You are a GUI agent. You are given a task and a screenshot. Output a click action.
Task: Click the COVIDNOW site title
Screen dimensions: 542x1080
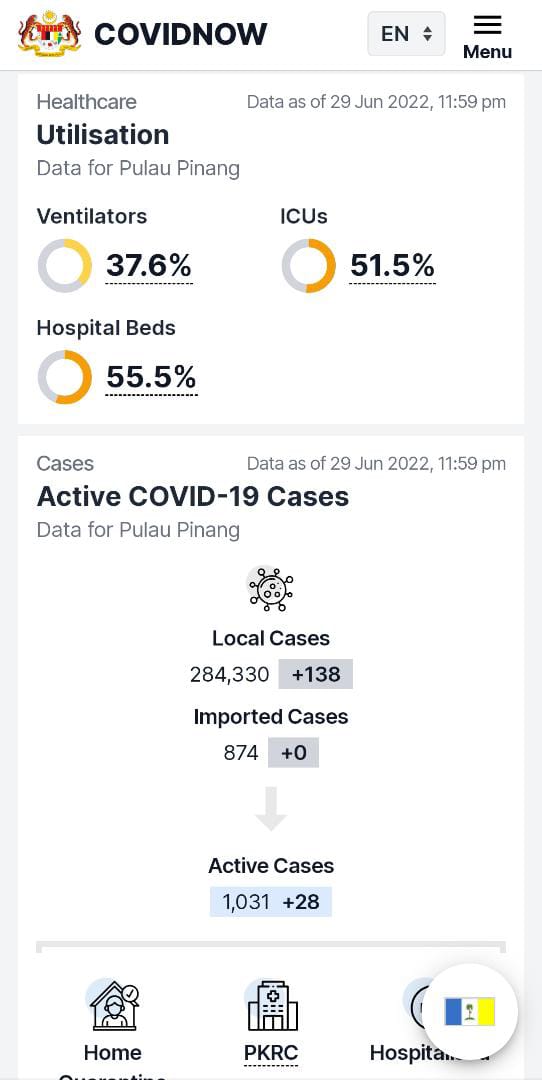click(180, 33)
